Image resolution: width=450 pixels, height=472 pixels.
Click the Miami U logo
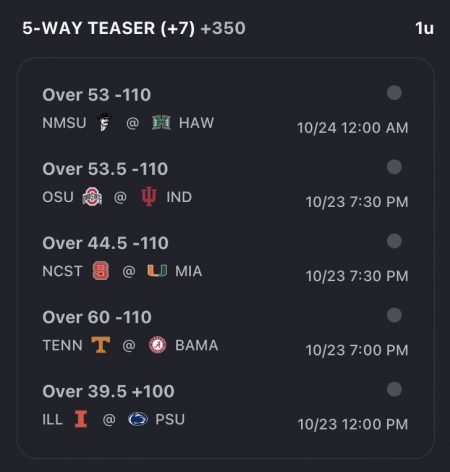157,271
